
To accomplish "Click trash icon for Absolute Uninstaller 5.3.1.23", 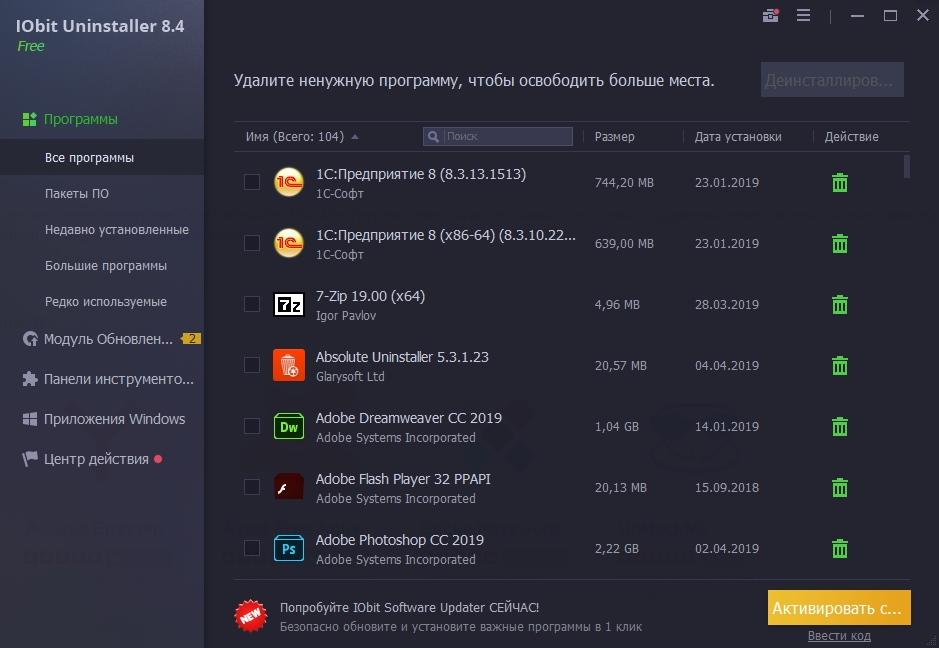I will point(840,366).
